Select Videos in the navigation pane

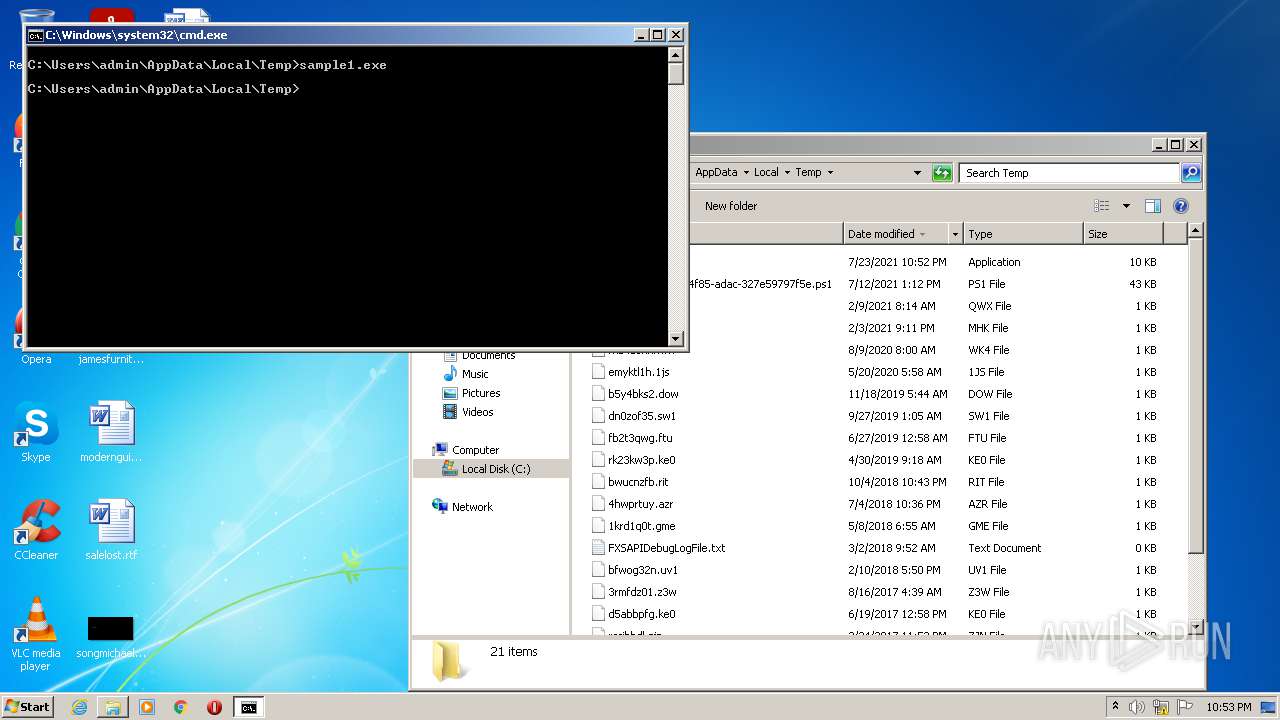[x=477, y=412]
